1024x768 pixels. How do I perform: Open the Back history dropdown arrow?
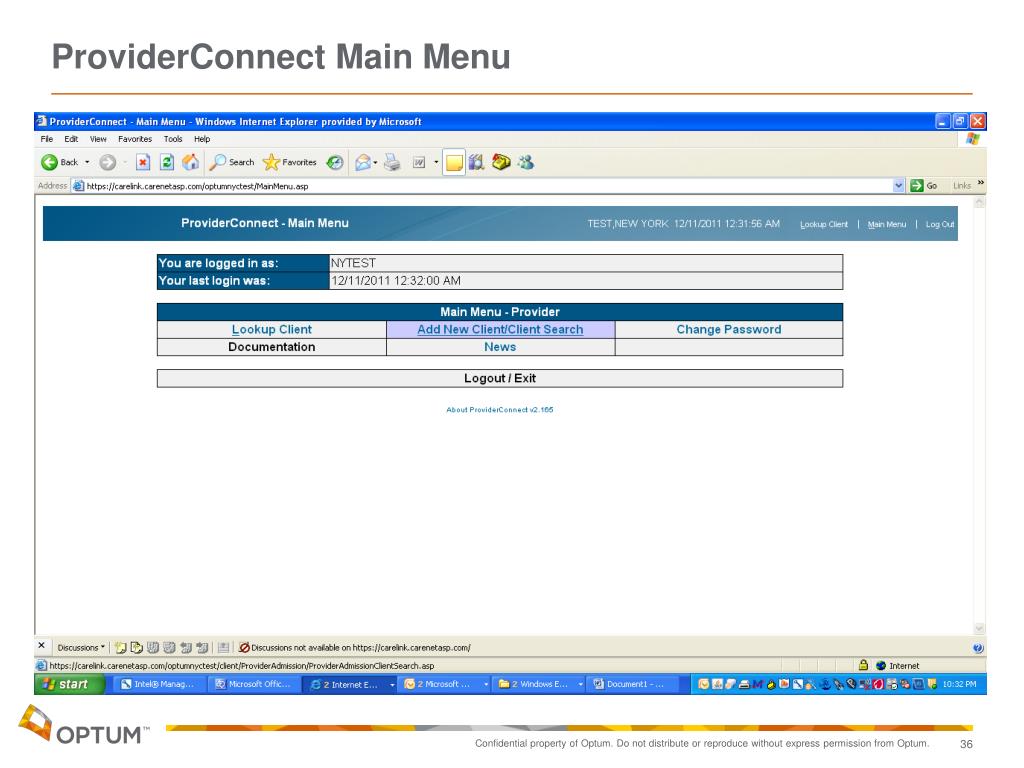point(87,162)
